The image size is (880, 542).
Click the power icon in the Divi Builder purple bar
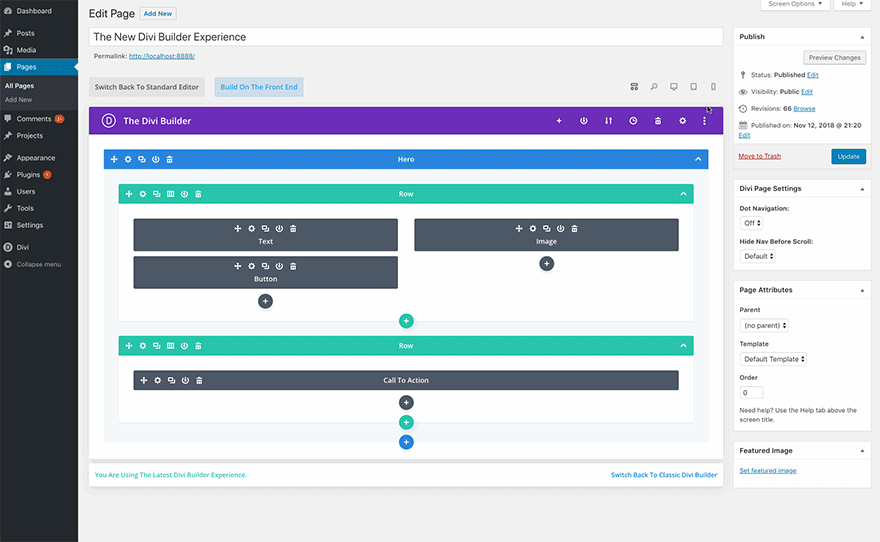[584, 121]
